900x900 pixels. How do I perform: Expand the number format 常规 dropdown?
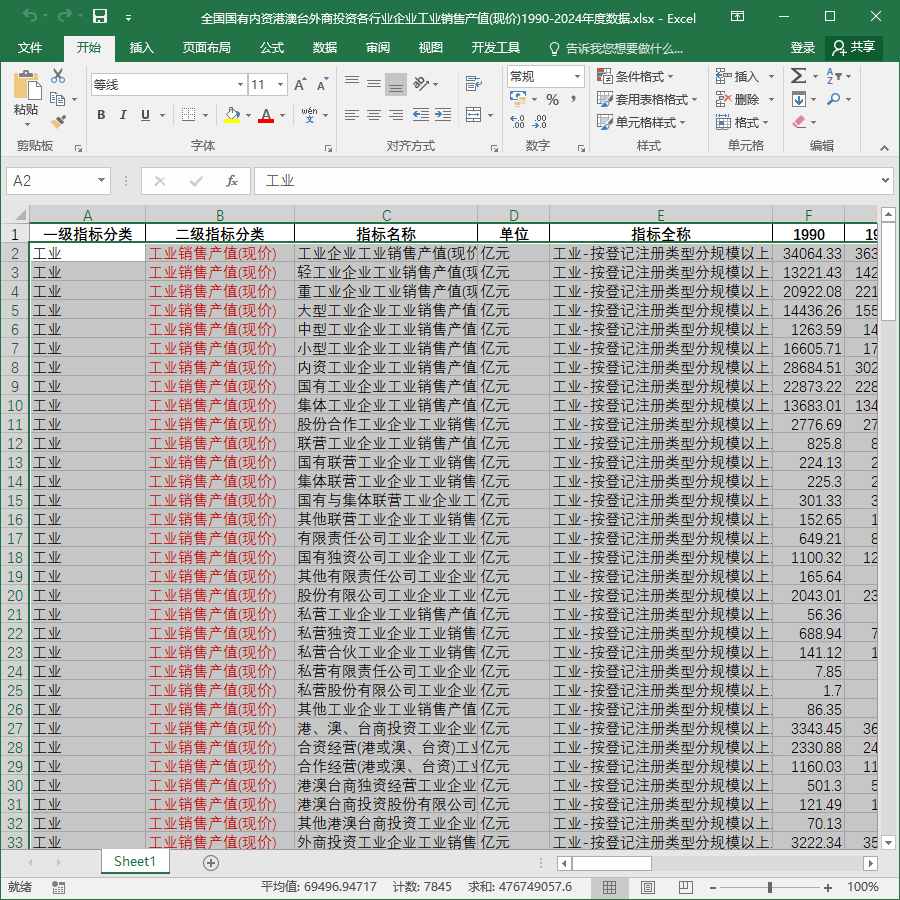(x=577, y=76)
